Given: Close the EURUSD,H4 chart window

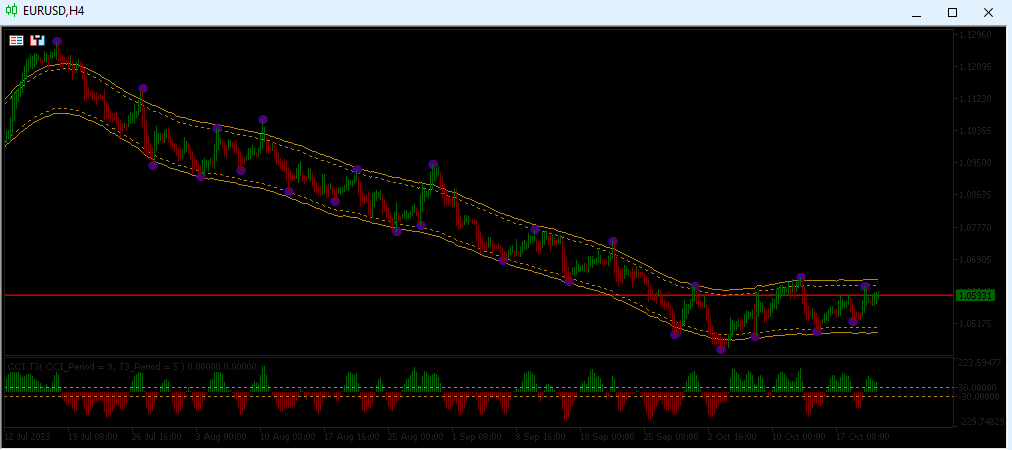Looking at the screenshot, I should pos(988,12).
